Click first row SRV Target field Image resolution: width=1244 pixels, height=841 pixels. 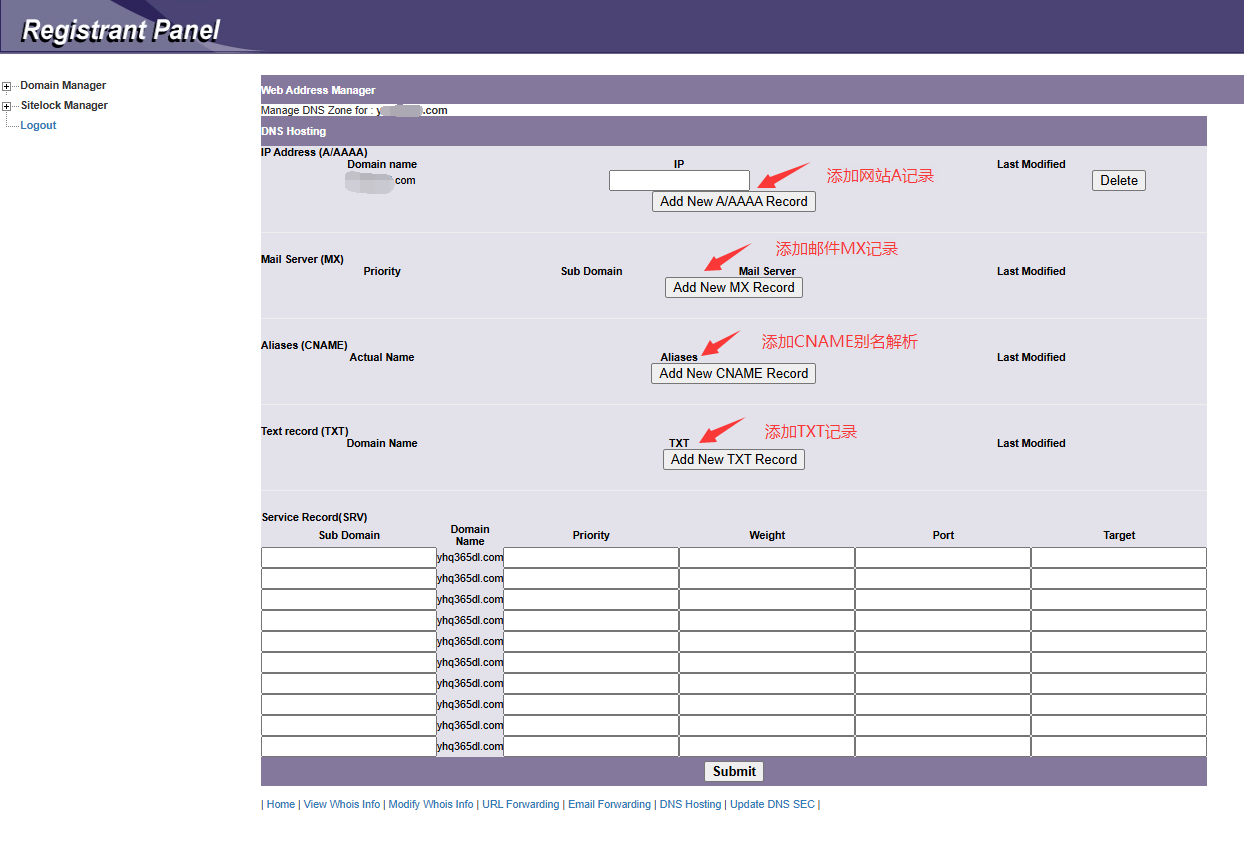point(1118,558)
